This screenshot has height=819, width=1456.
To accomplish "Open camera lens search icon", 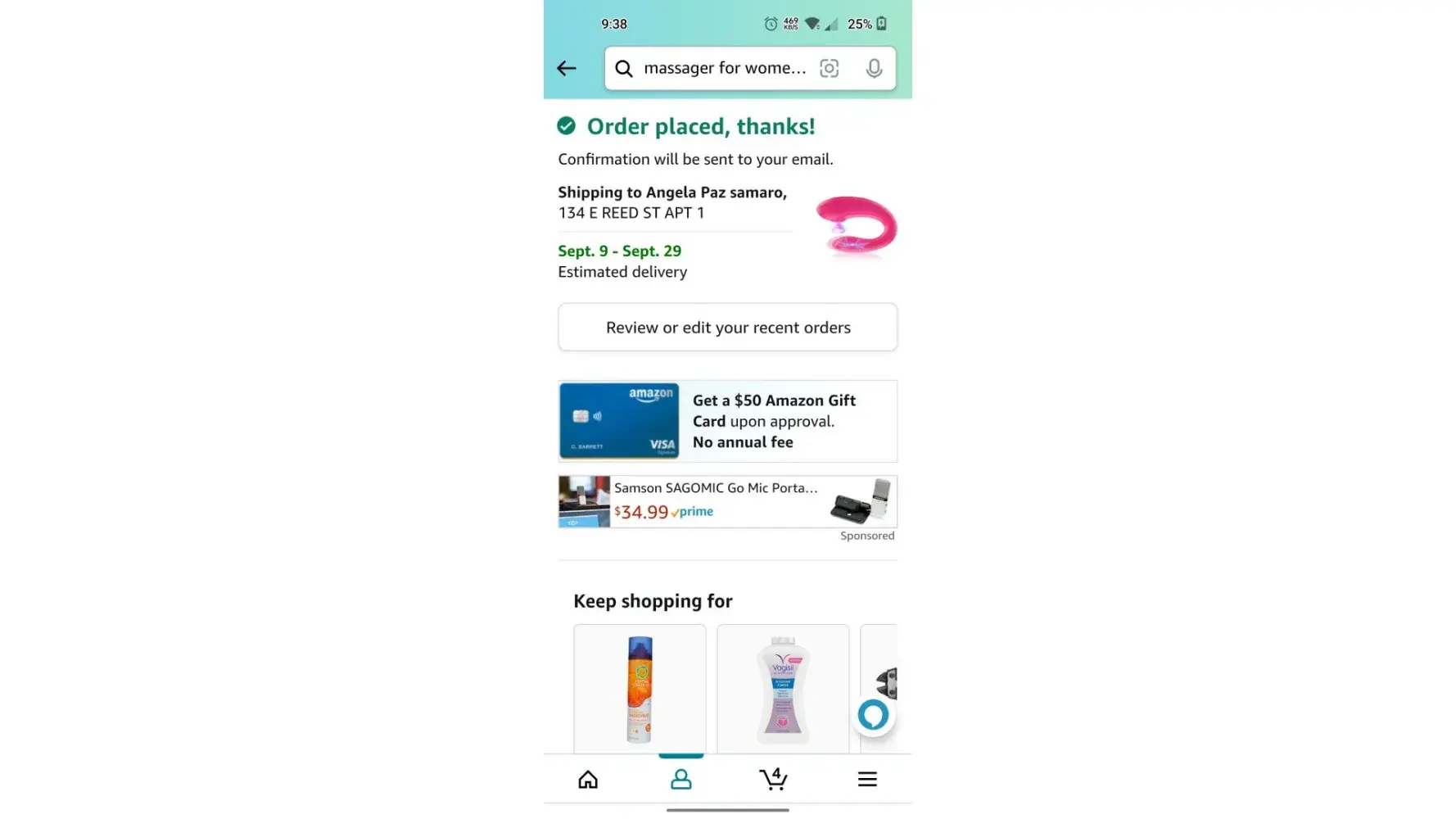I will click(829, 68).
